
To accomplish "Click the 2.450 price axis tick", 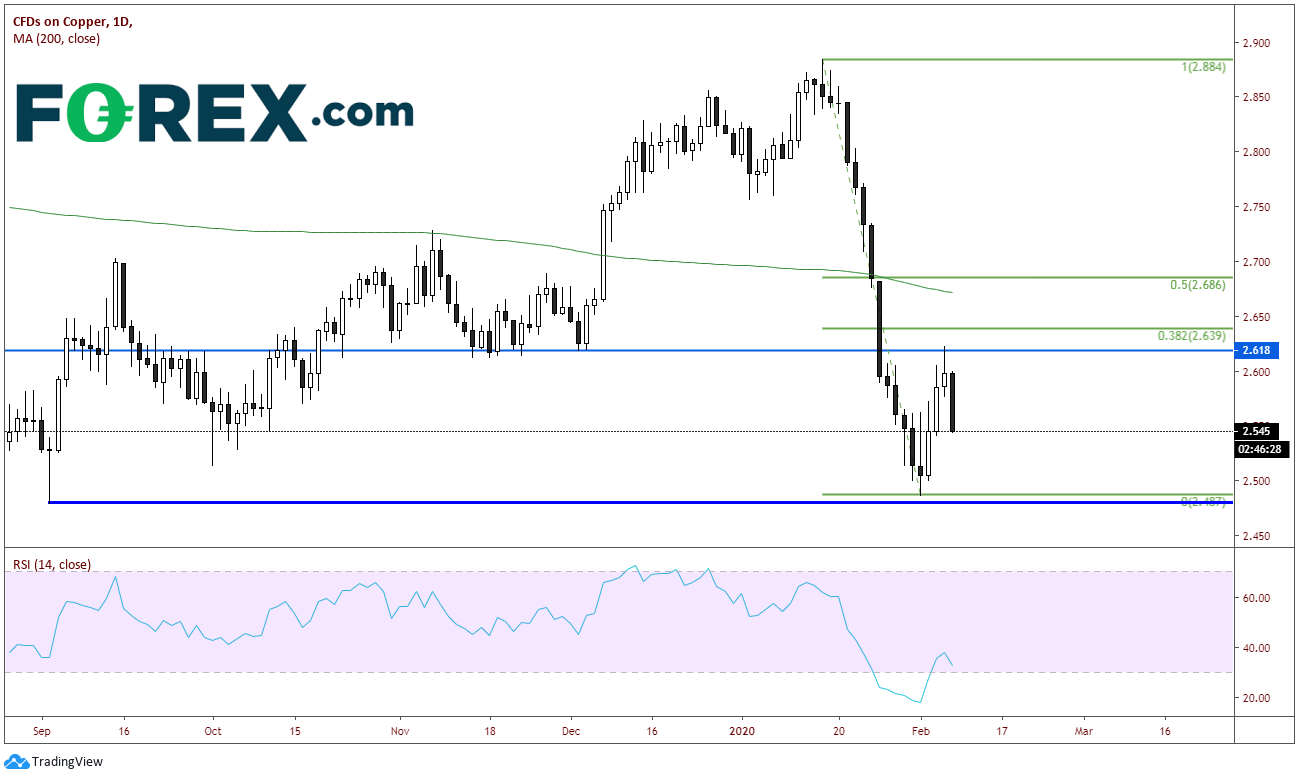I will 1256,536.
